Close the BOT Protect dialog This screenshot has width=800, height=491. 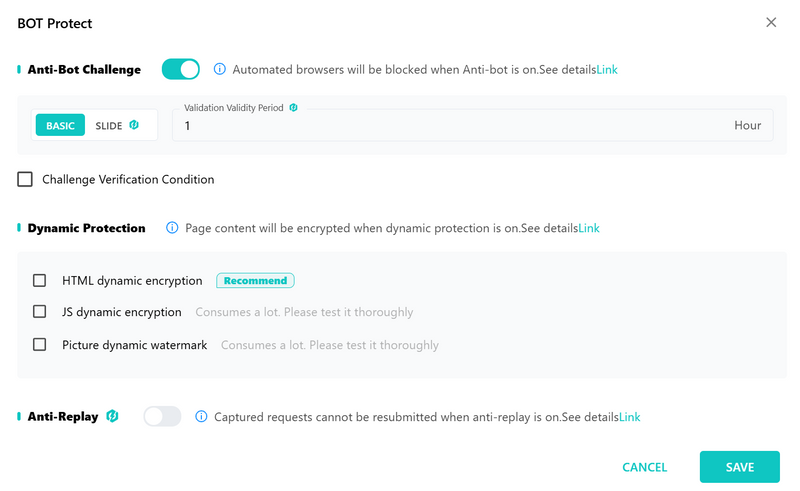coord(771,22)
